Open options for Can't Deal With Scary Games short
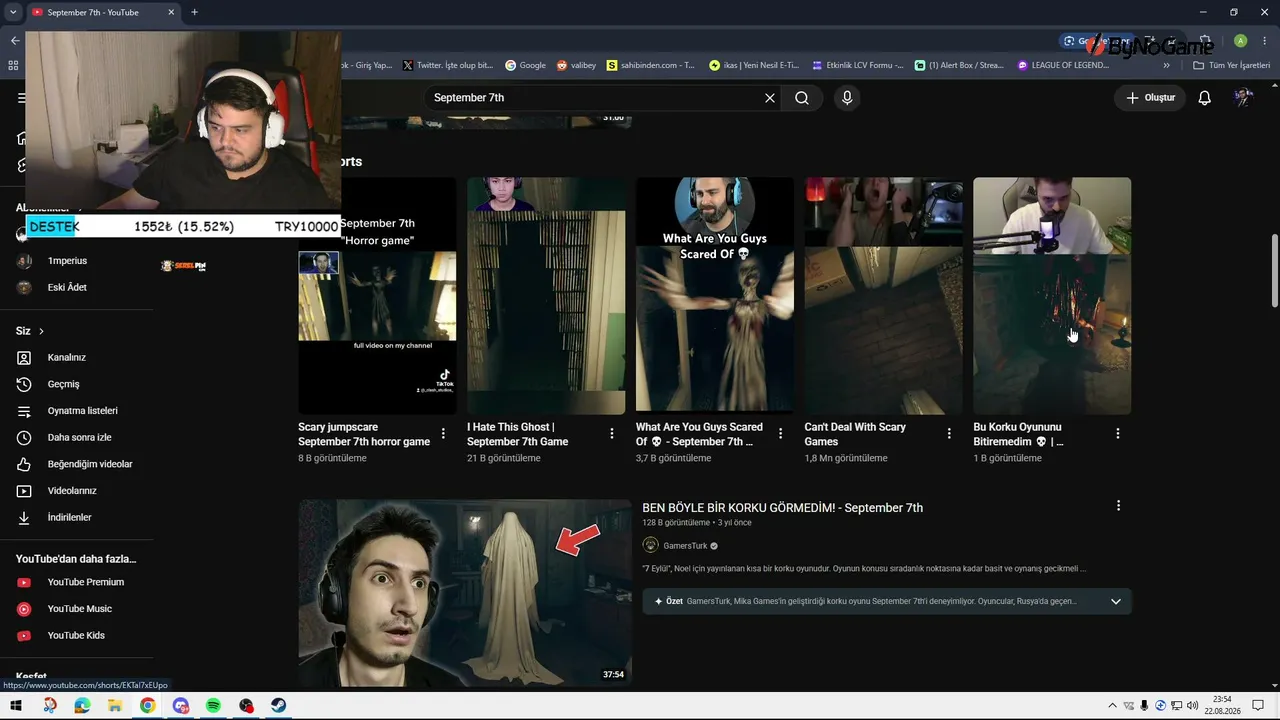The height and width of the screenshot is (720, 1280). tap(949, 434)
